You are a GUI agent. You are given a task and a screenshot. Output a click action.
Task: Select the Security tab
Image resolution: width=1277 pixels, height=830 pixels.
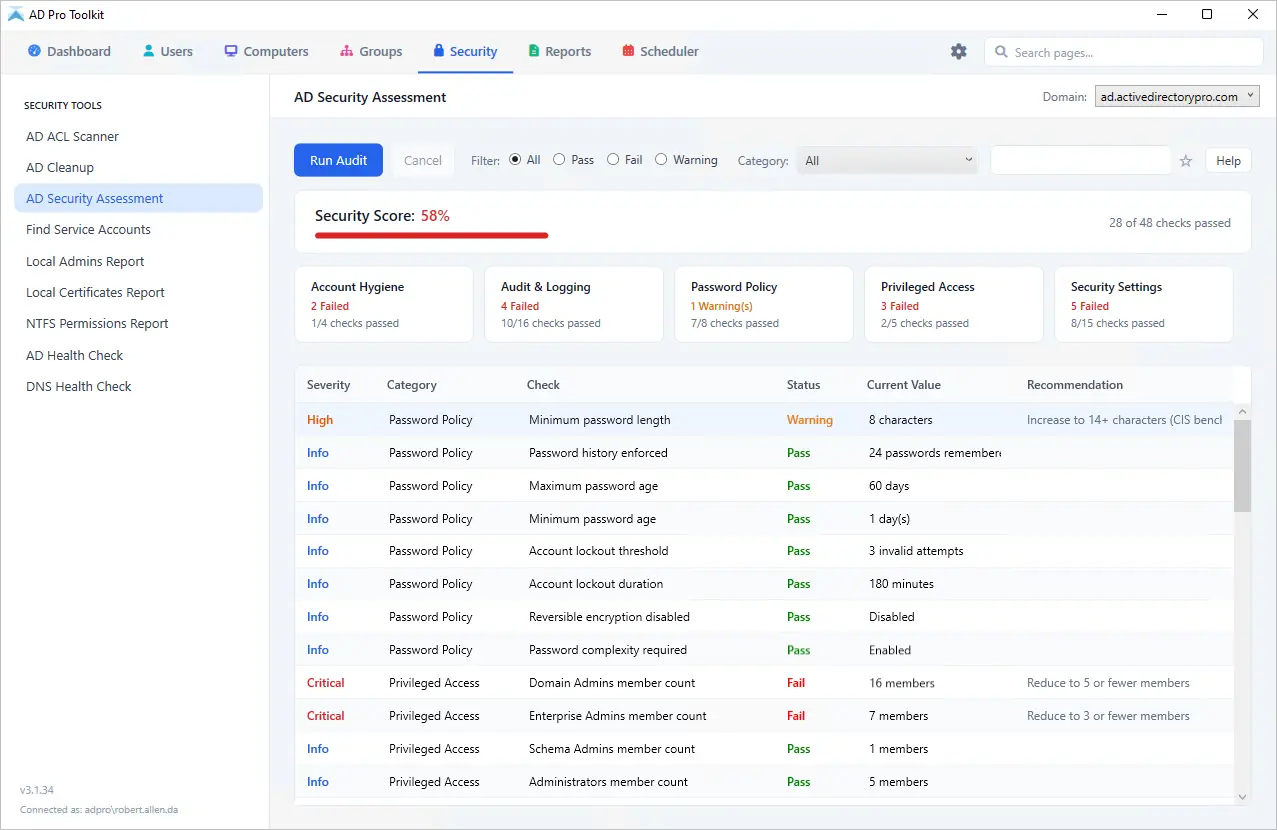click(465, 51)
